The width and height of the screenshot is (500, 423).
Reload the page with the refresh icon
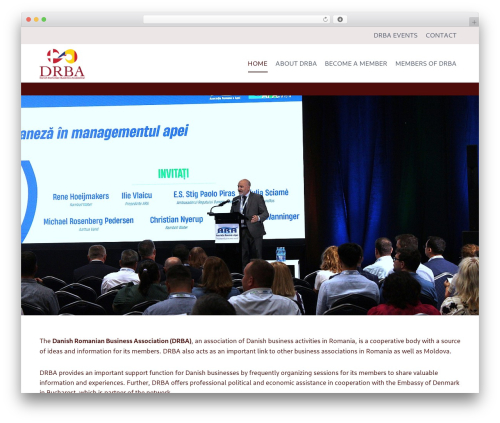(325, 20)
